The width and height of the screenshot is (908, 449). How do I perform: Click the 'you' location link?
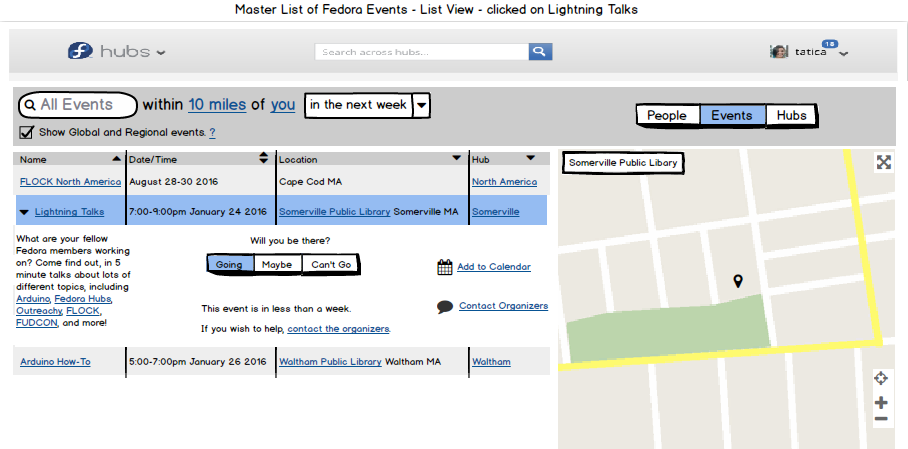pos(283,105)
